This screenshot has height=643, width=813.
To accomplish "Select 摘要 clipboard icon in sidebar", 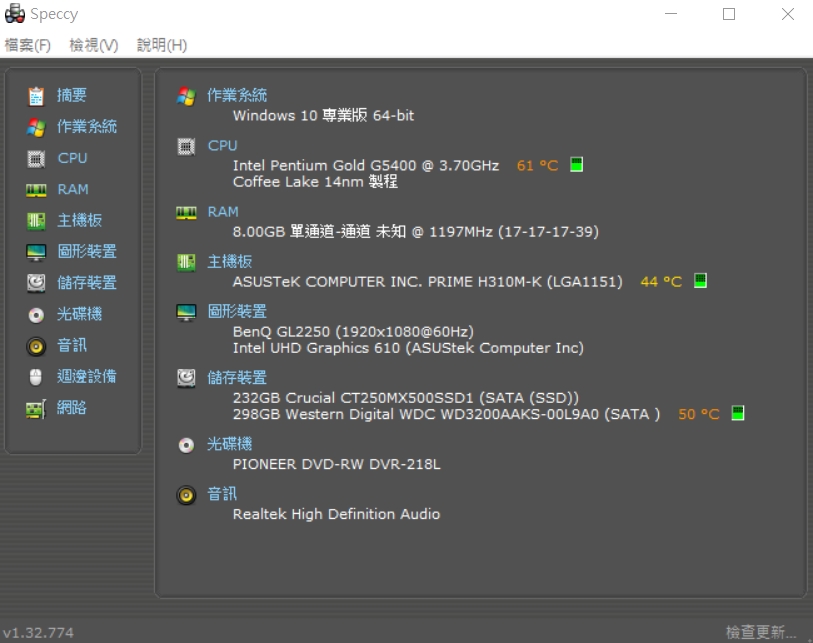I will 36,96.
